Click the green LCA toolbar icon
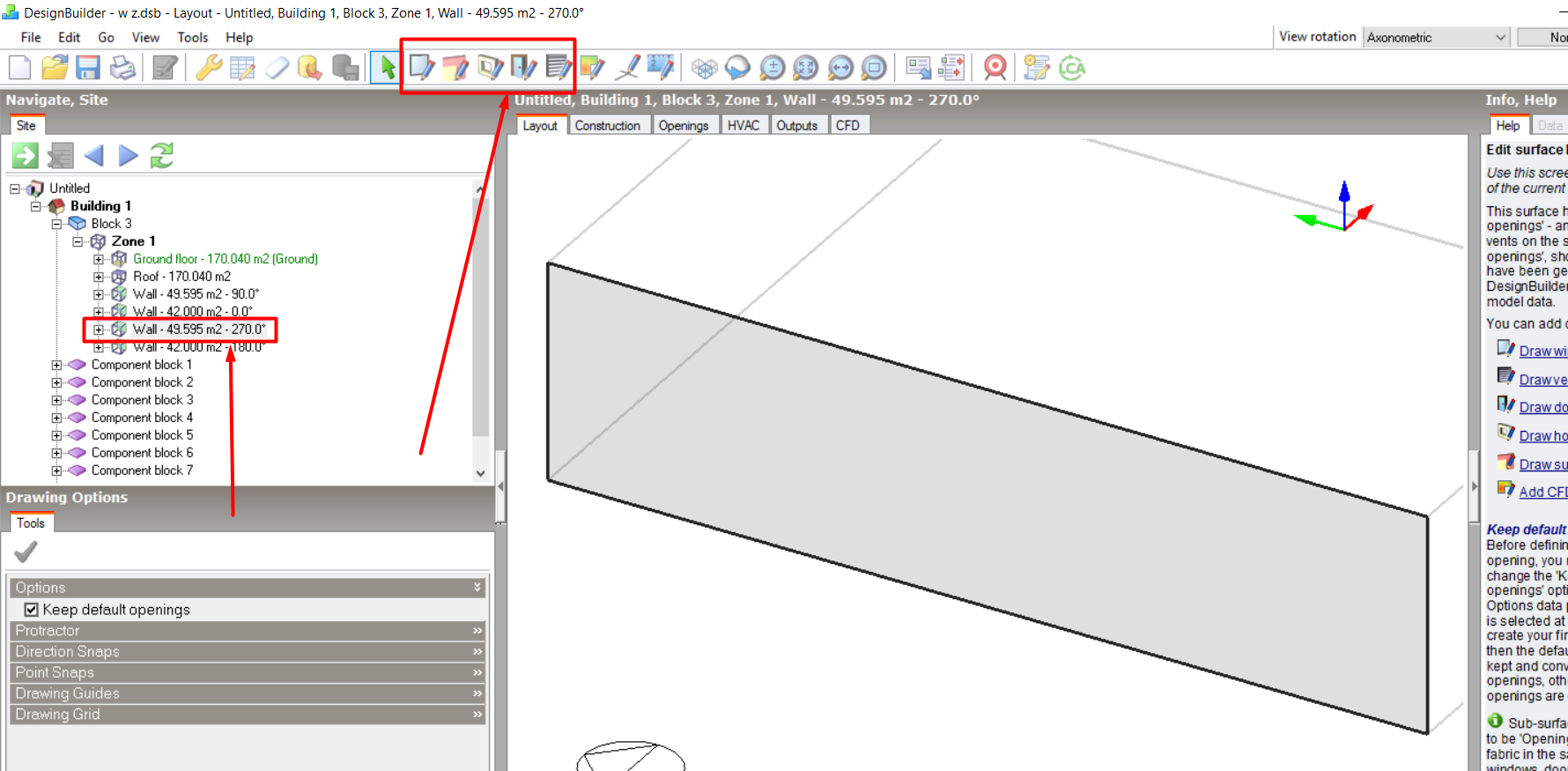 tap(1072, 67)
